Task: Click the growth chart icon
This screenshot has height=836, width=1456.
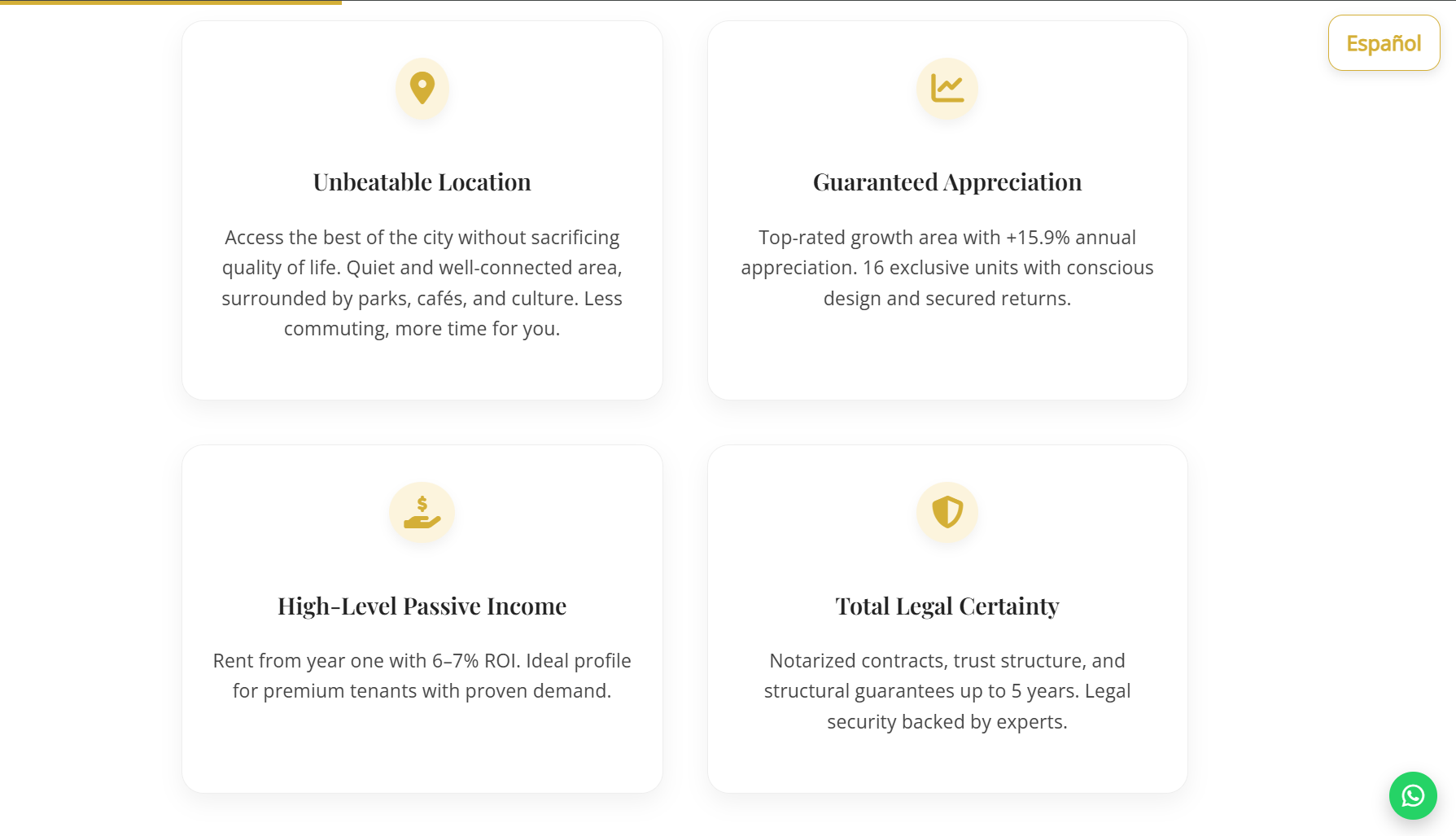Action: click(947, 88)
